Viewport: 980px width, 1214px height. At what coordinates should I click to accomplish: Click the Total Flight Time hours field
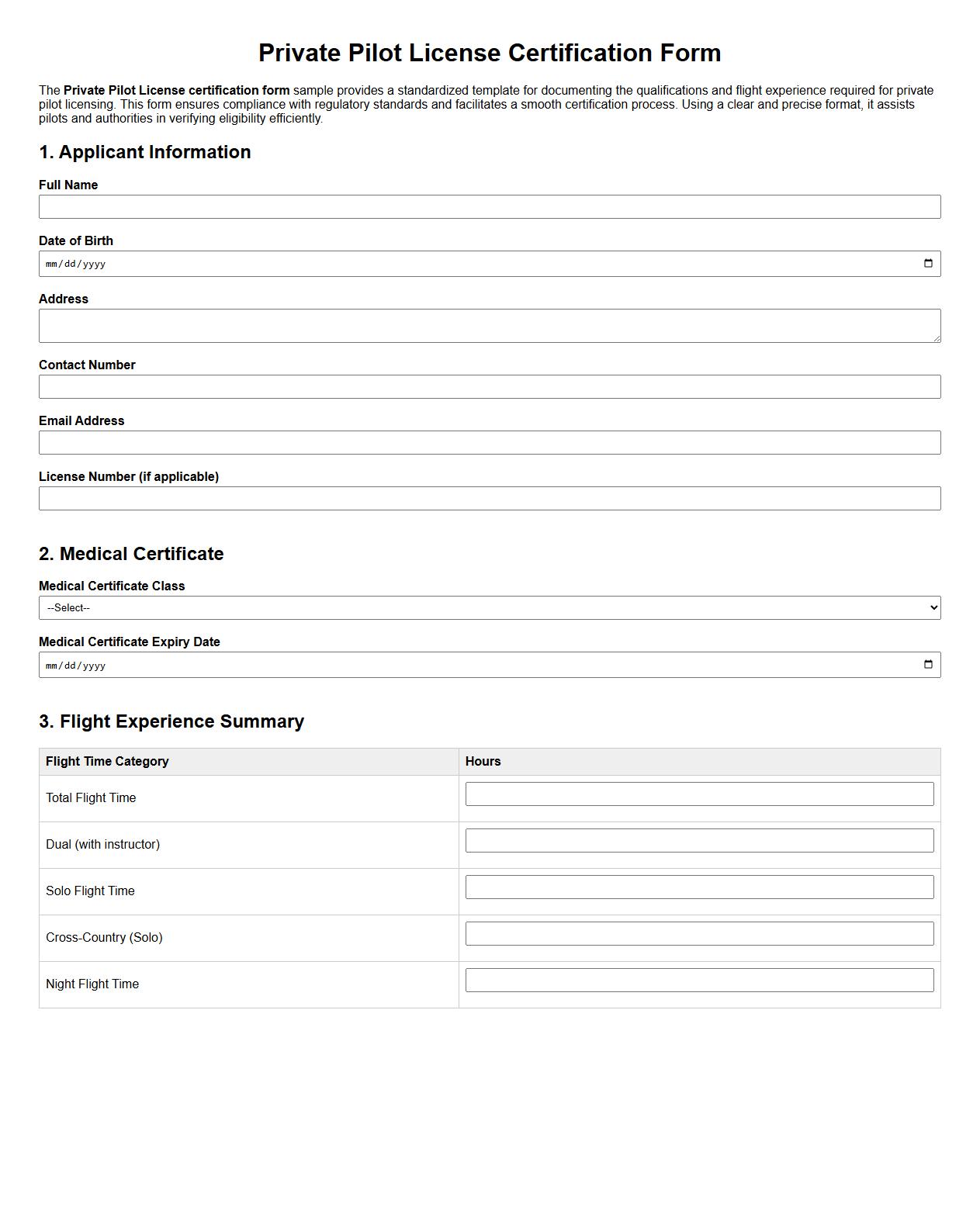(698, 794)
